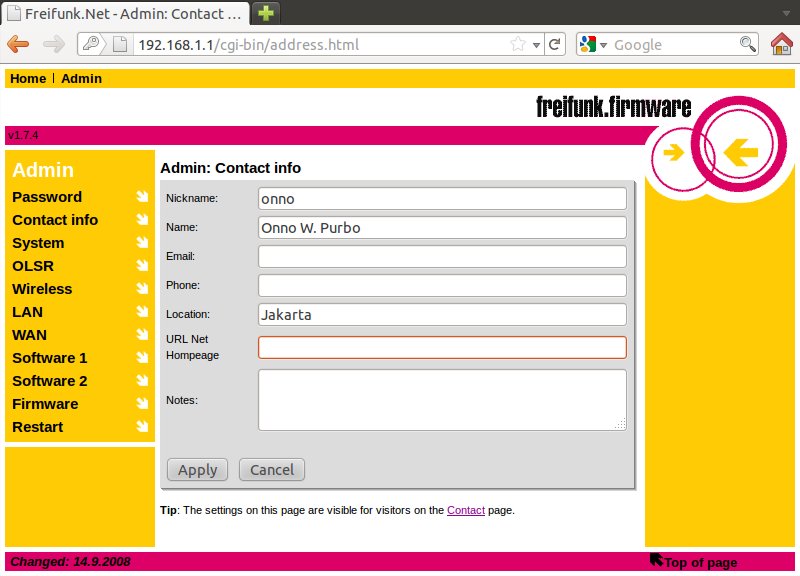Image resolution: width=800 pixels, height=576 pixels.
Task: Click the browser home icon
Action: pyautogui.click(x=781, y=44)
